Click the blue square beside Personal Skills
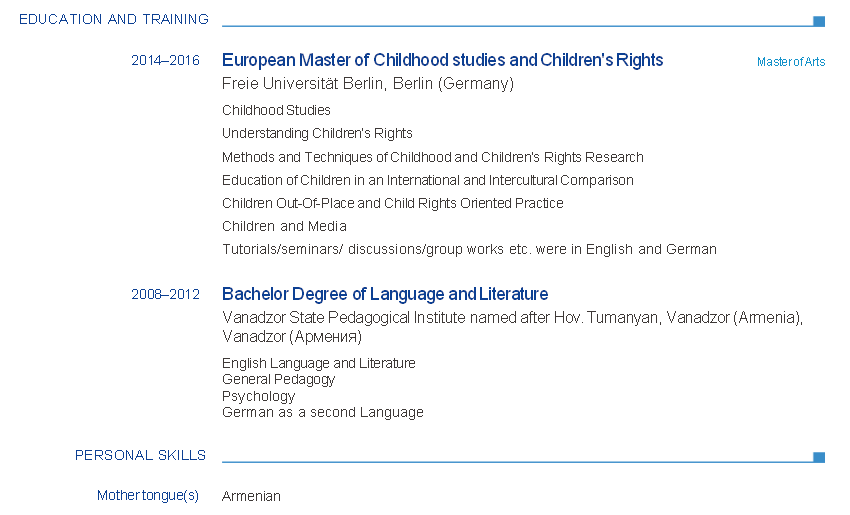Viewport: 850px width, 515px height. click(819, 457)
